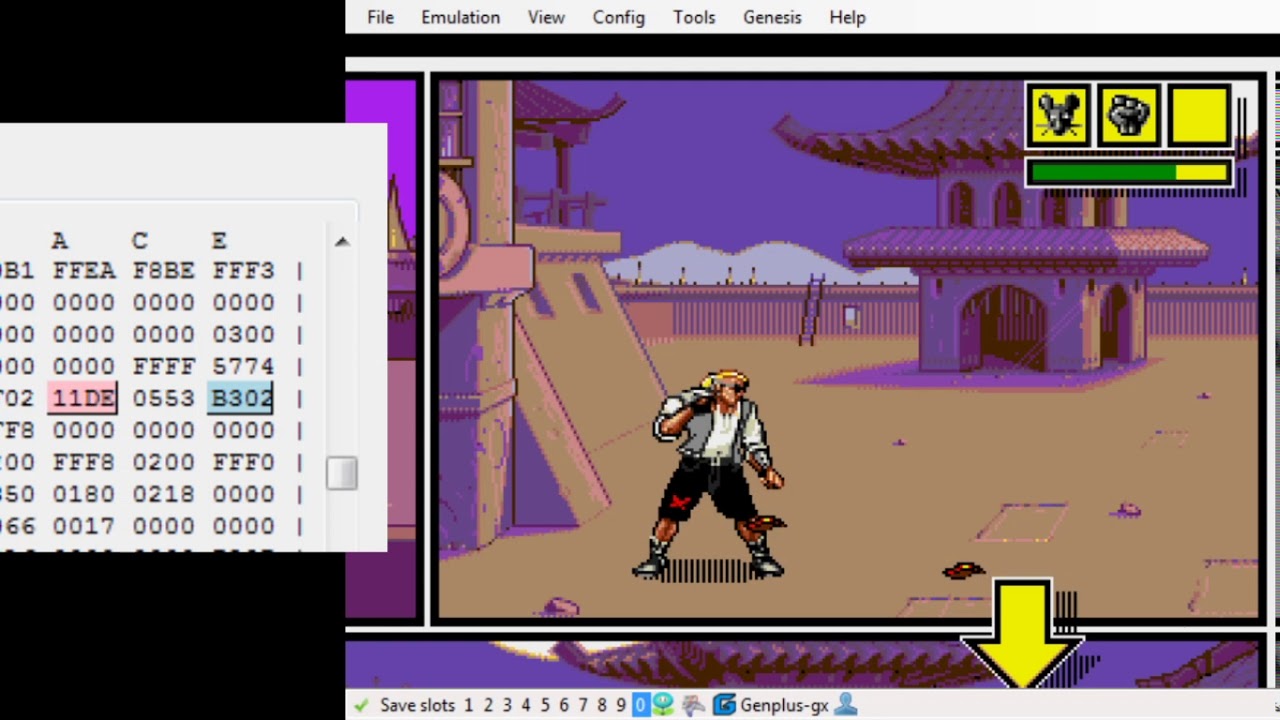
Task: Select the 0553 hex value
Action: [x=163, y=398]
